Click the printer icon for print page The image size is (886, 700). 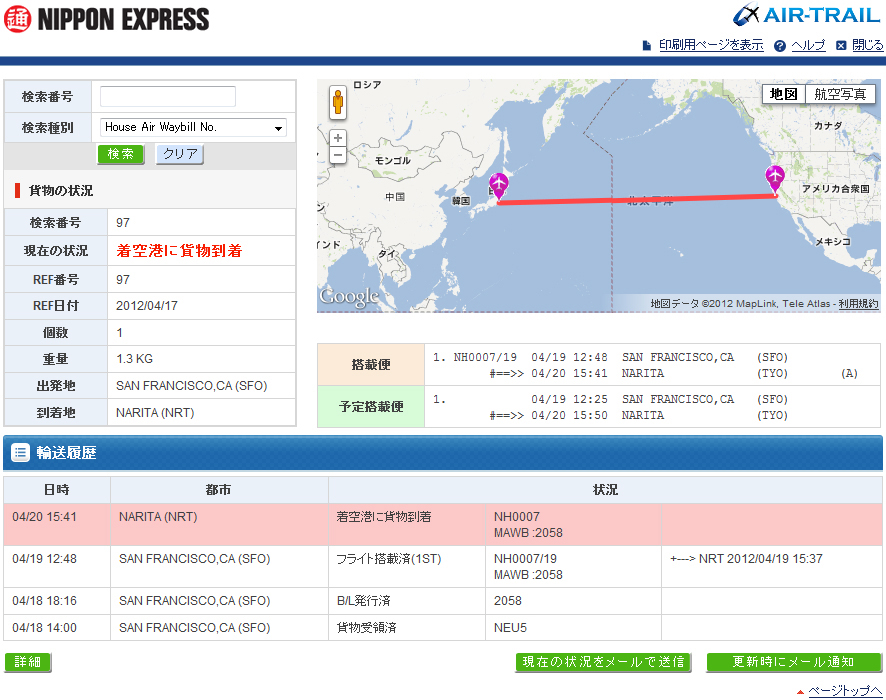coord(647,45)
